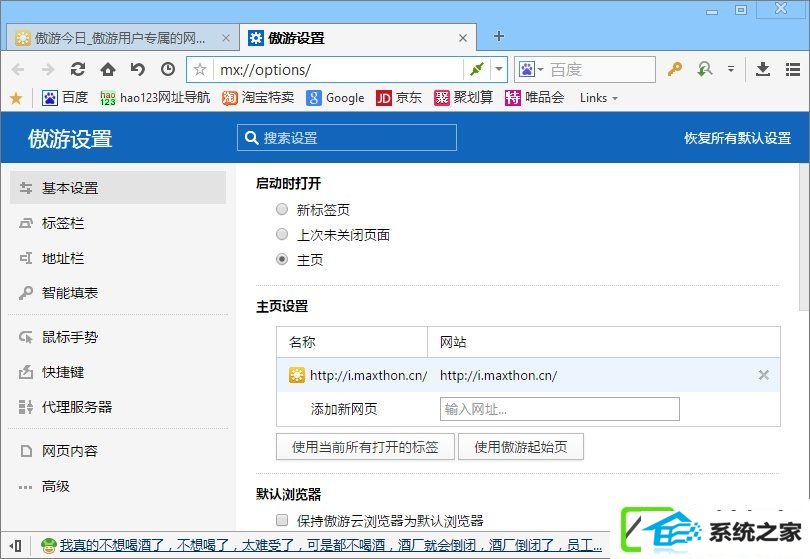
Task: Open the 唯品会 bookmark
Action: 534,98
